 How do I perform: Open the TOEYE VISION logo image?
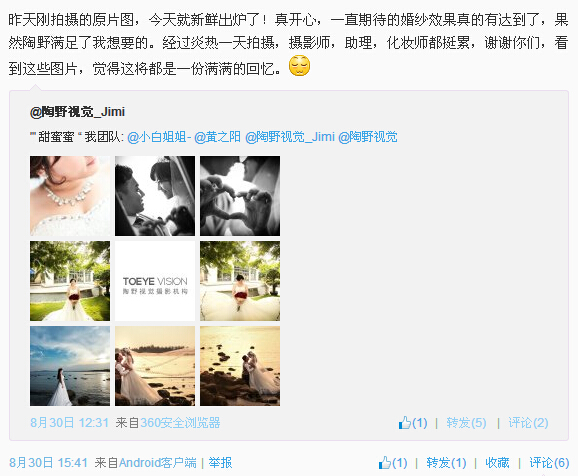[x=155, y=281]
